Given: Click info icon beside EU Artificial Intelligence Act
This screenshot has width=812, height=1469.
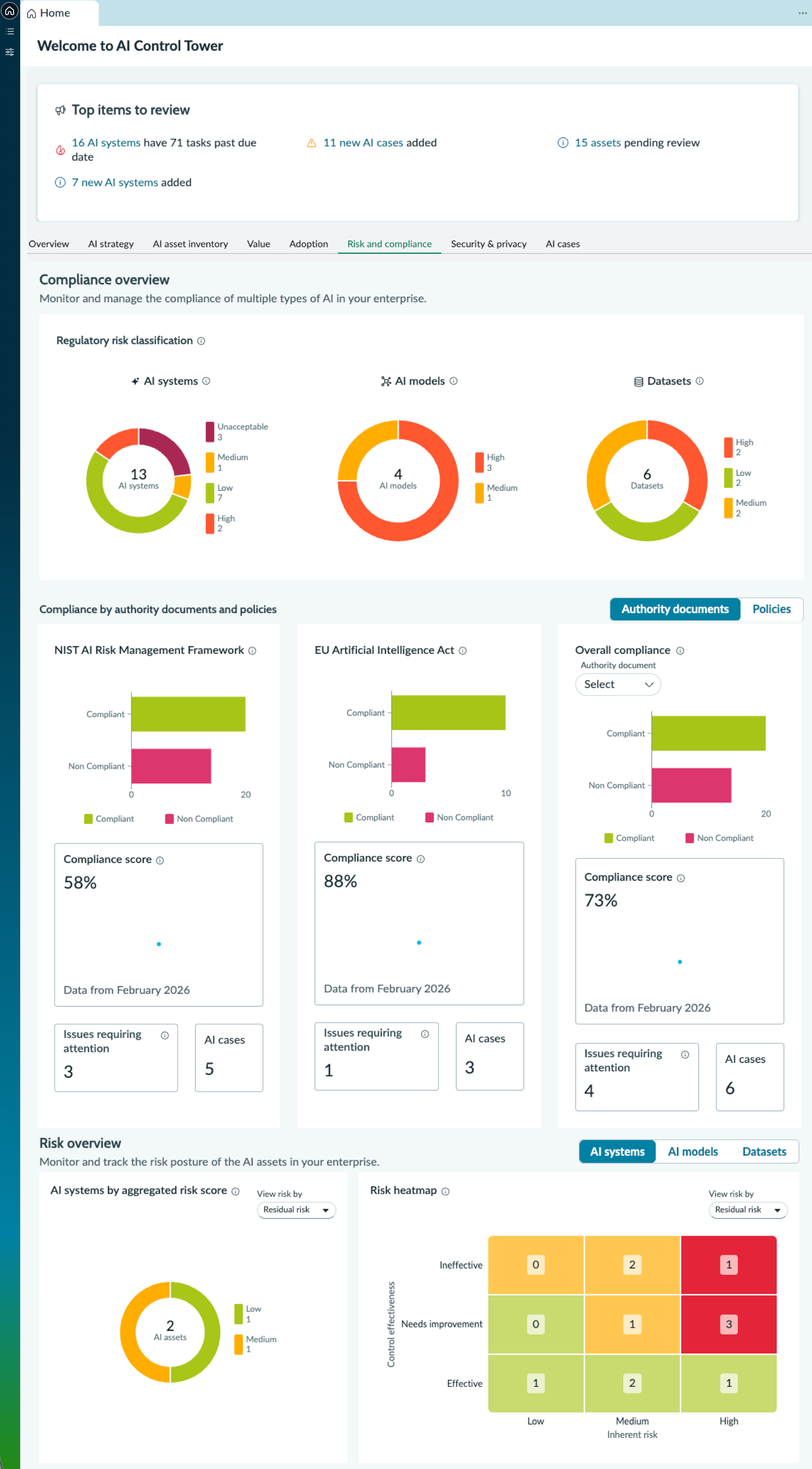Looking at the screenshot, I should (x=463, y=651).
